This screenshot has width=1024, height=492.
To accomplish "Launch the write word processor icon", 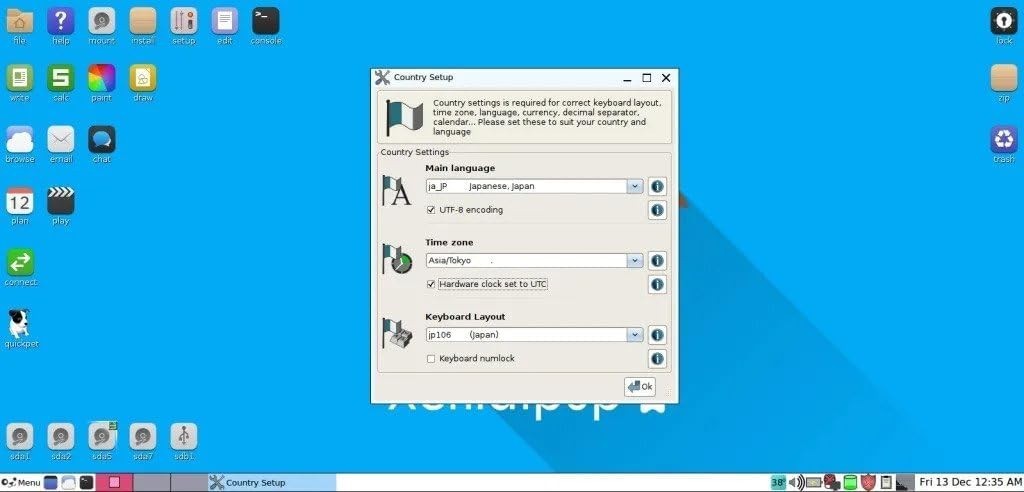I will pyautogui.click(x=20, y=78).
